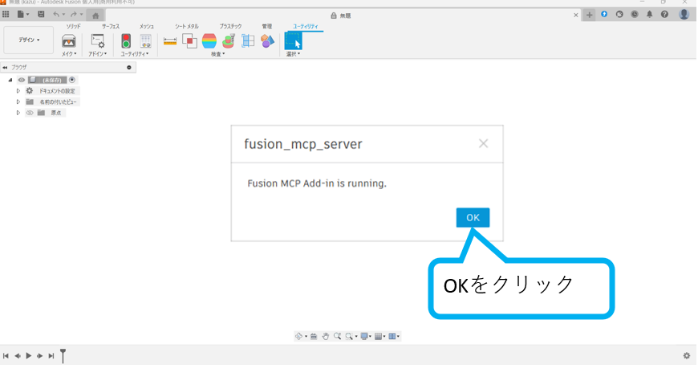698x365 pixels.
Task: Click the traffic light utility icon
Action: point(126,41)
